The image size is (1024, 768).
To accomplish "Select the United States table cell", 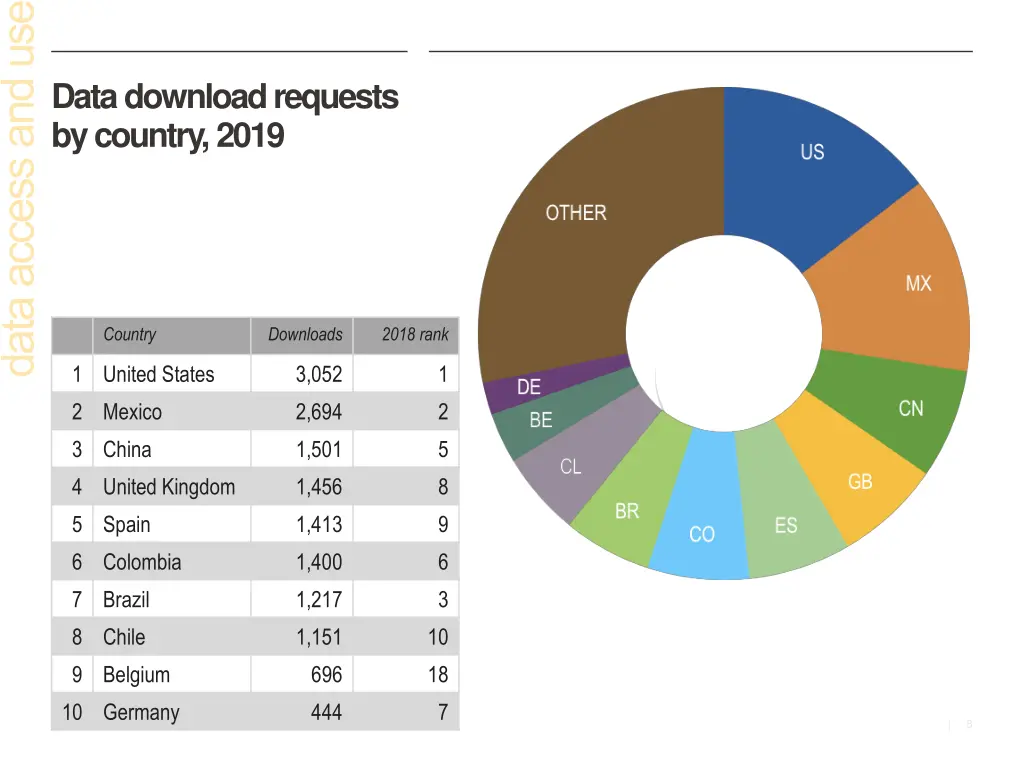I will 159,374.
